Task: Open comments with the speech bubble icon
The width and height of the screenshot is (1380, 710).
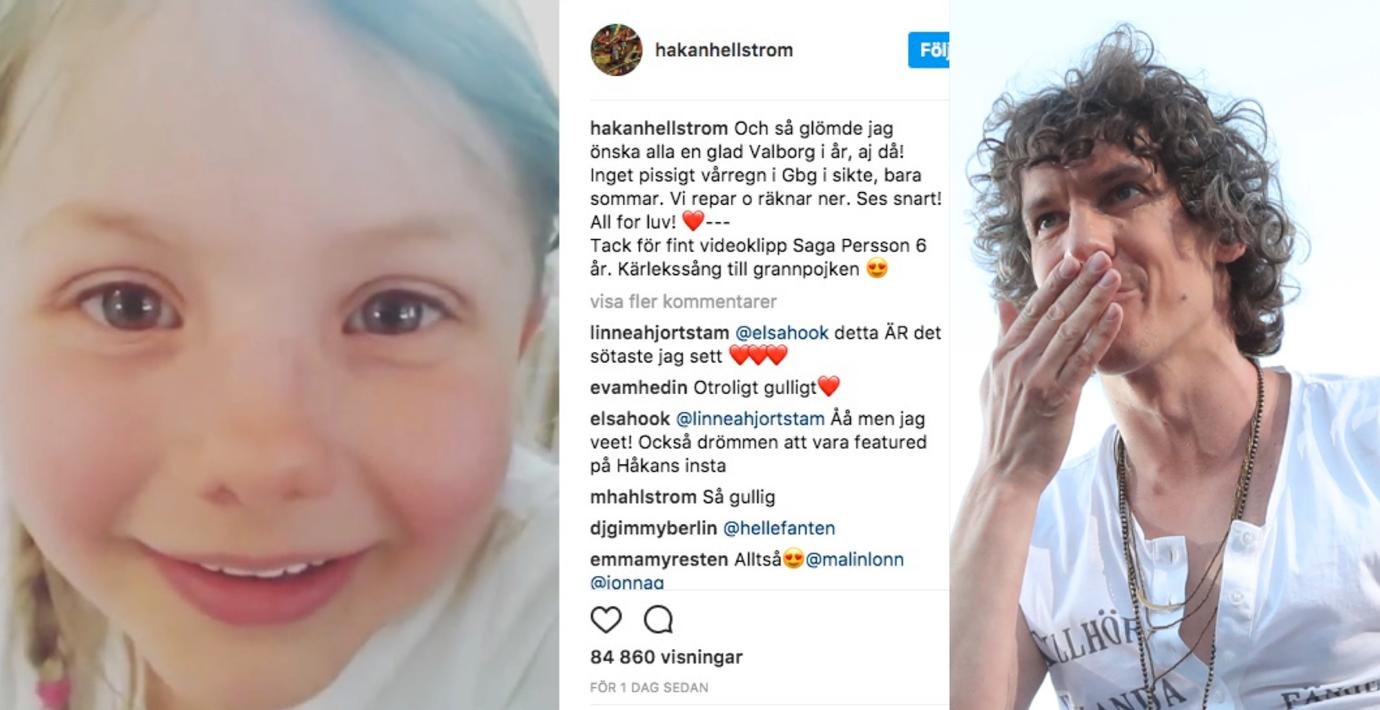Action: tap(658, 620)
